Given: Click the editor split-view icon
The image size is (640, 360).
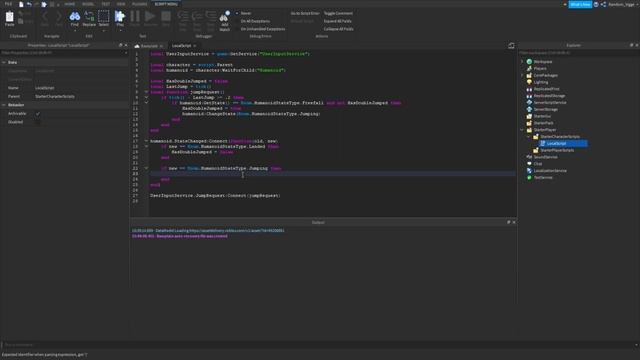Looking at the screenshot, I should point(511,46).
